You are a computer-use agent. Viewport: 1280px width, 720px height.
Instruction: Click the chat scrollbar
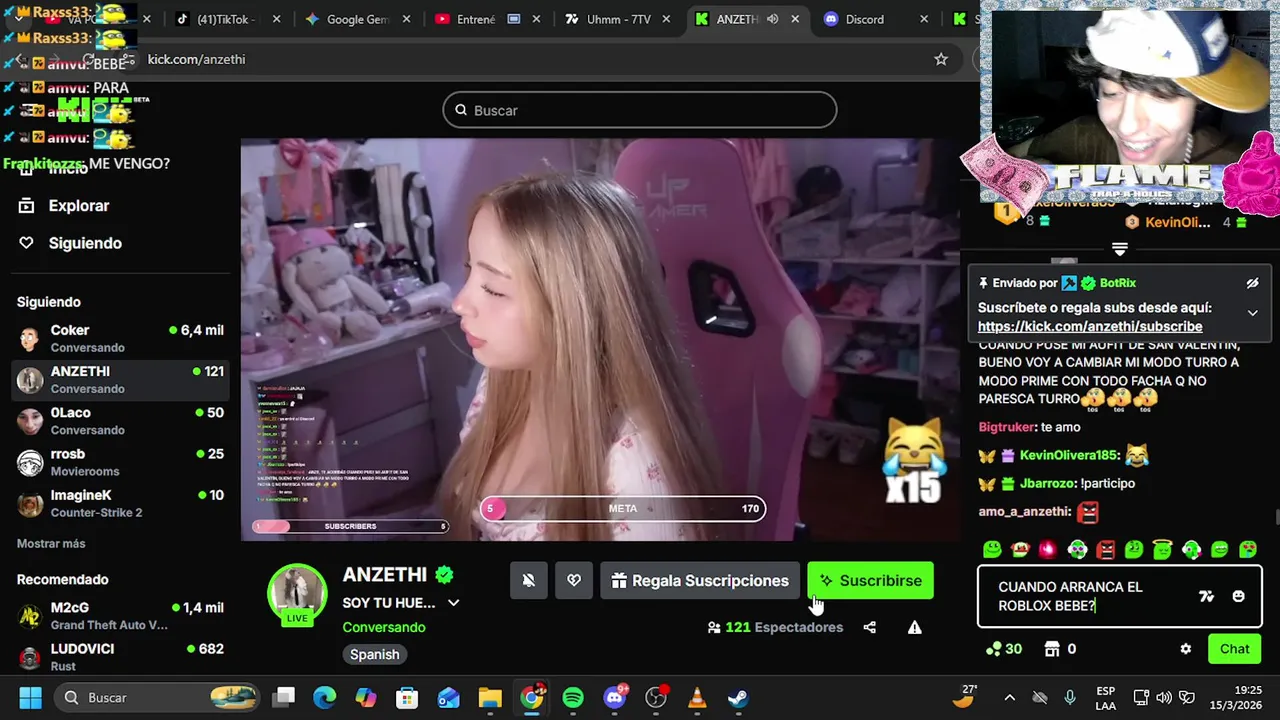click(x=1276, y=516)
